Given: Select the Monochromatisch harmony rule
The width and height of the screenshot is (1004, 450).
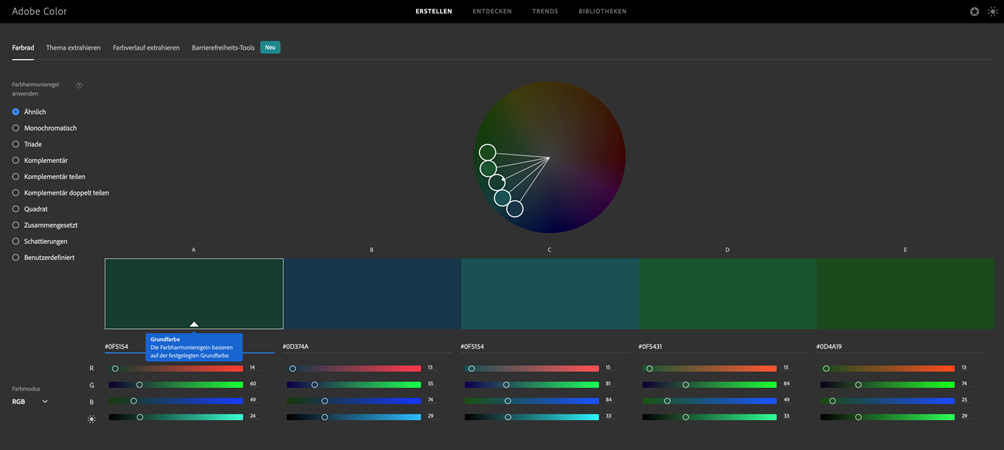Looking at the screenshot, I should (16, 128).
